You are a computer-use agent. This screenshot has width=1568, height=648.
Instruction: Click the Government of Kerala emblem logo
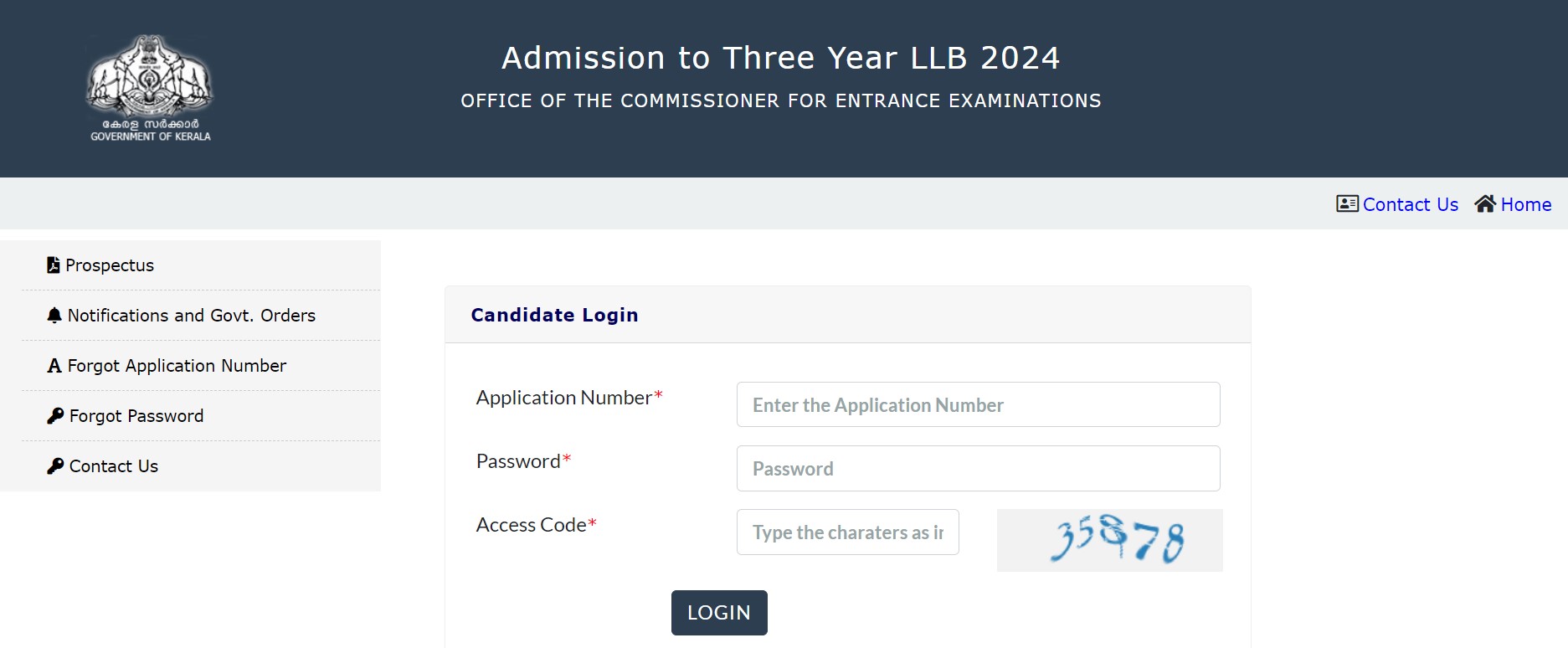150,87
